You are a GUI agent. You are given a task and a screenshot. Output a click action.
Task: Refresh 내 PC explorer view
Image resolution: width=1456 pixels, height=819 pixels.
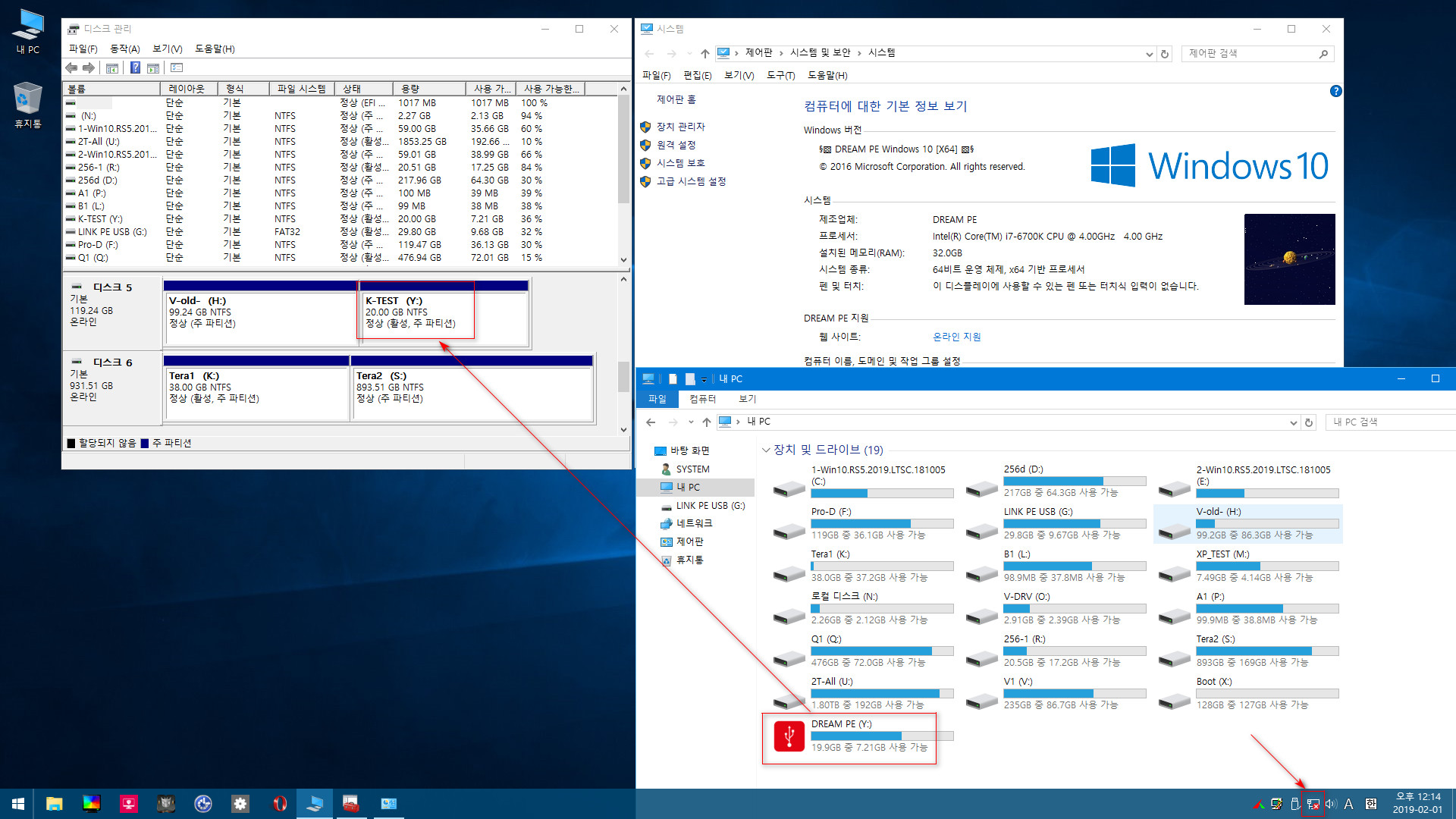(x=1309, y=422)
